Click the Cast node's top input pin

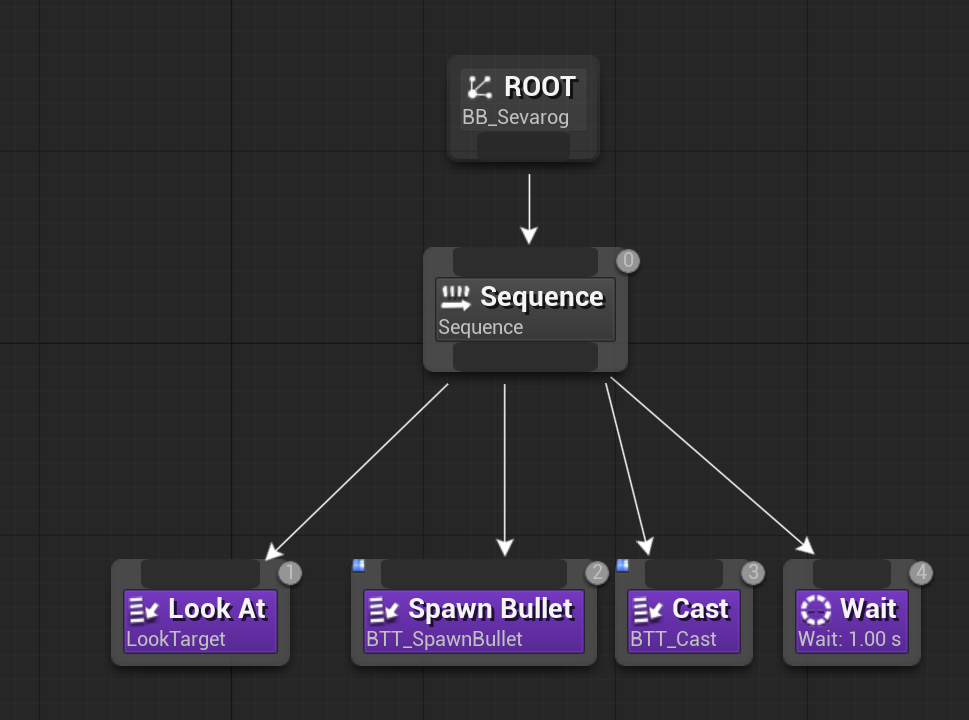coord(684,574)
